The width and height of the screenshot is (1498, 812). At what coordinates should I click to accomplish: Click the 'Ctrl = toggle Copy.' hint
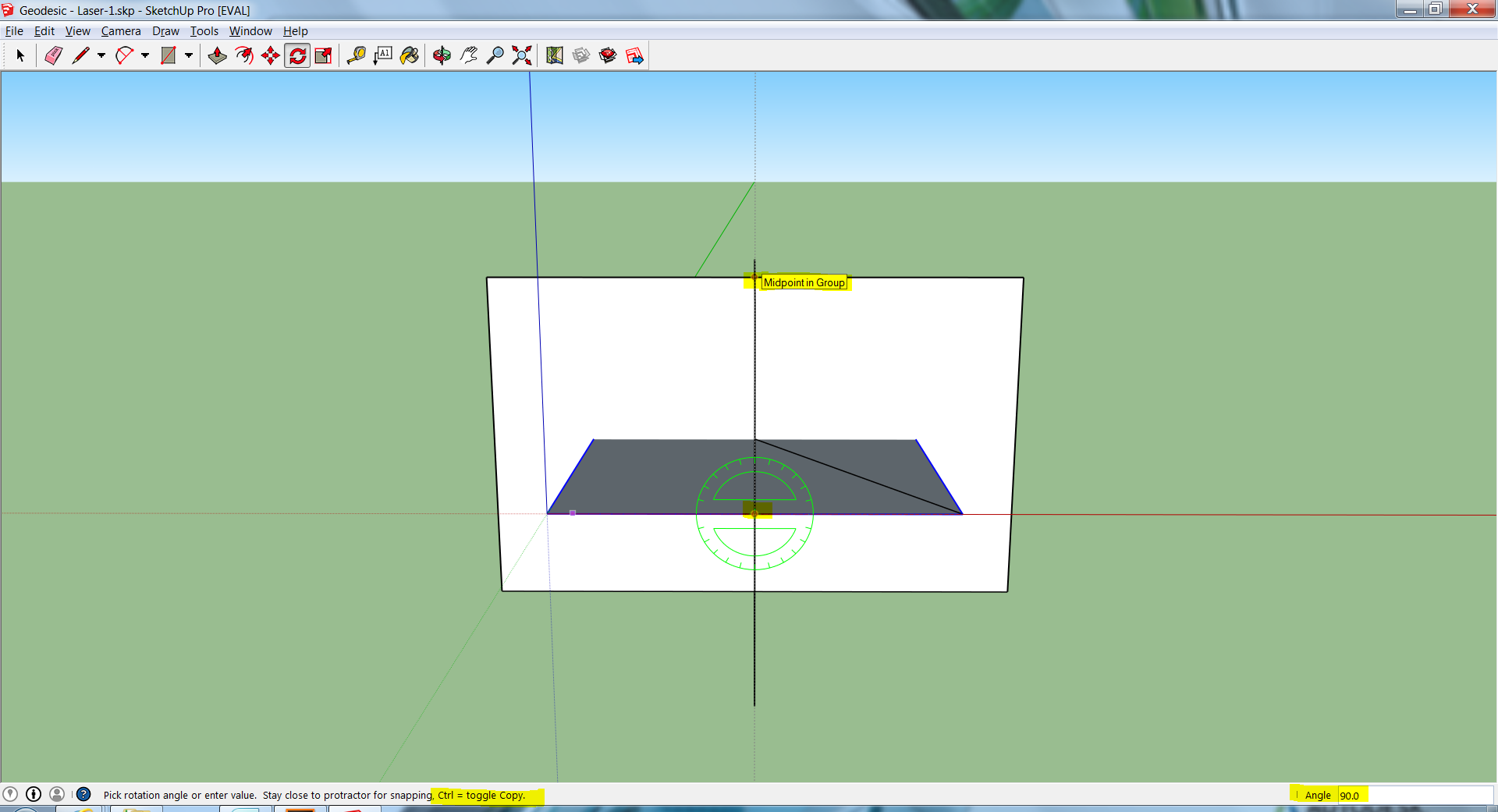481,796
